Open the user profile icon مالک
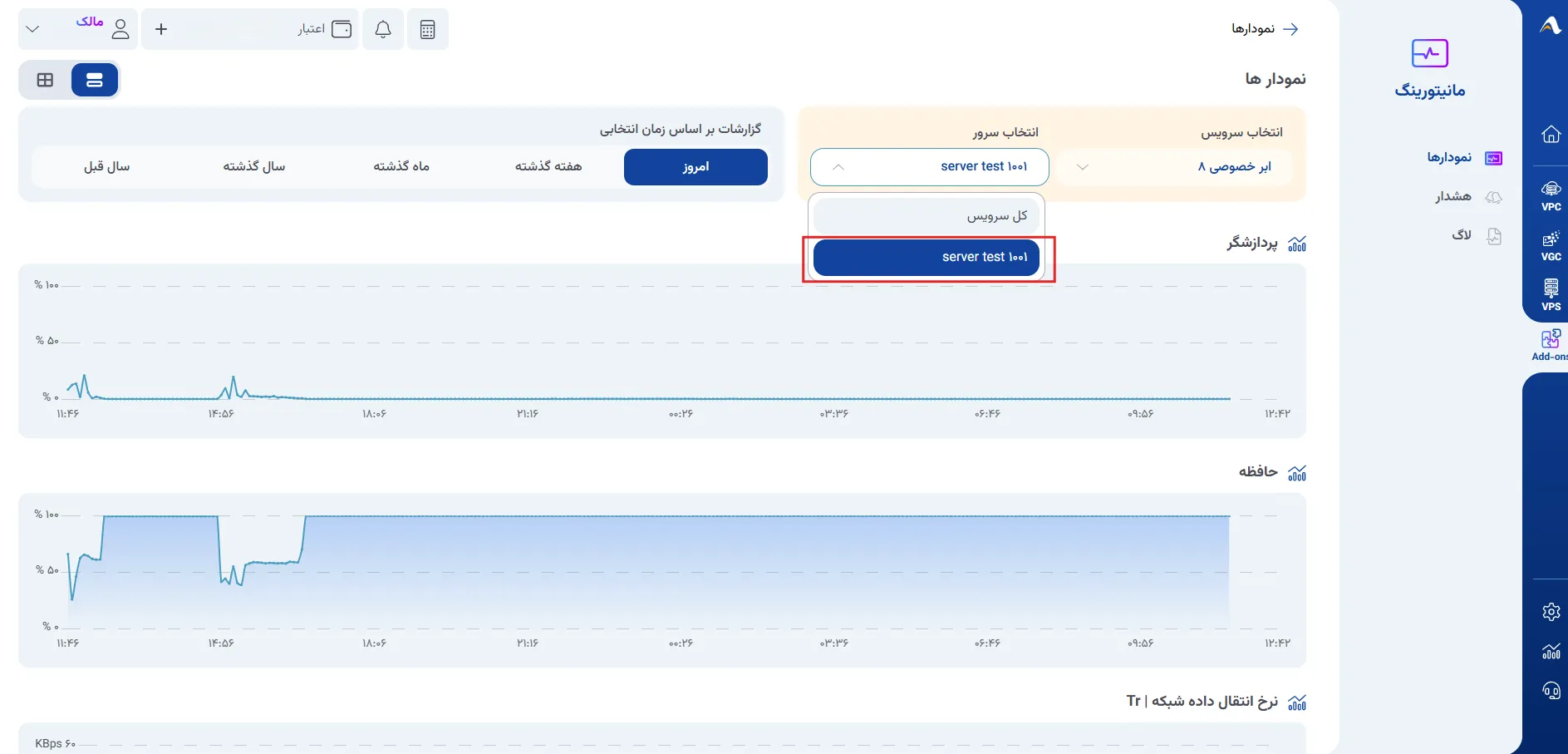The image size is (1568, 754). click(120, 29)
